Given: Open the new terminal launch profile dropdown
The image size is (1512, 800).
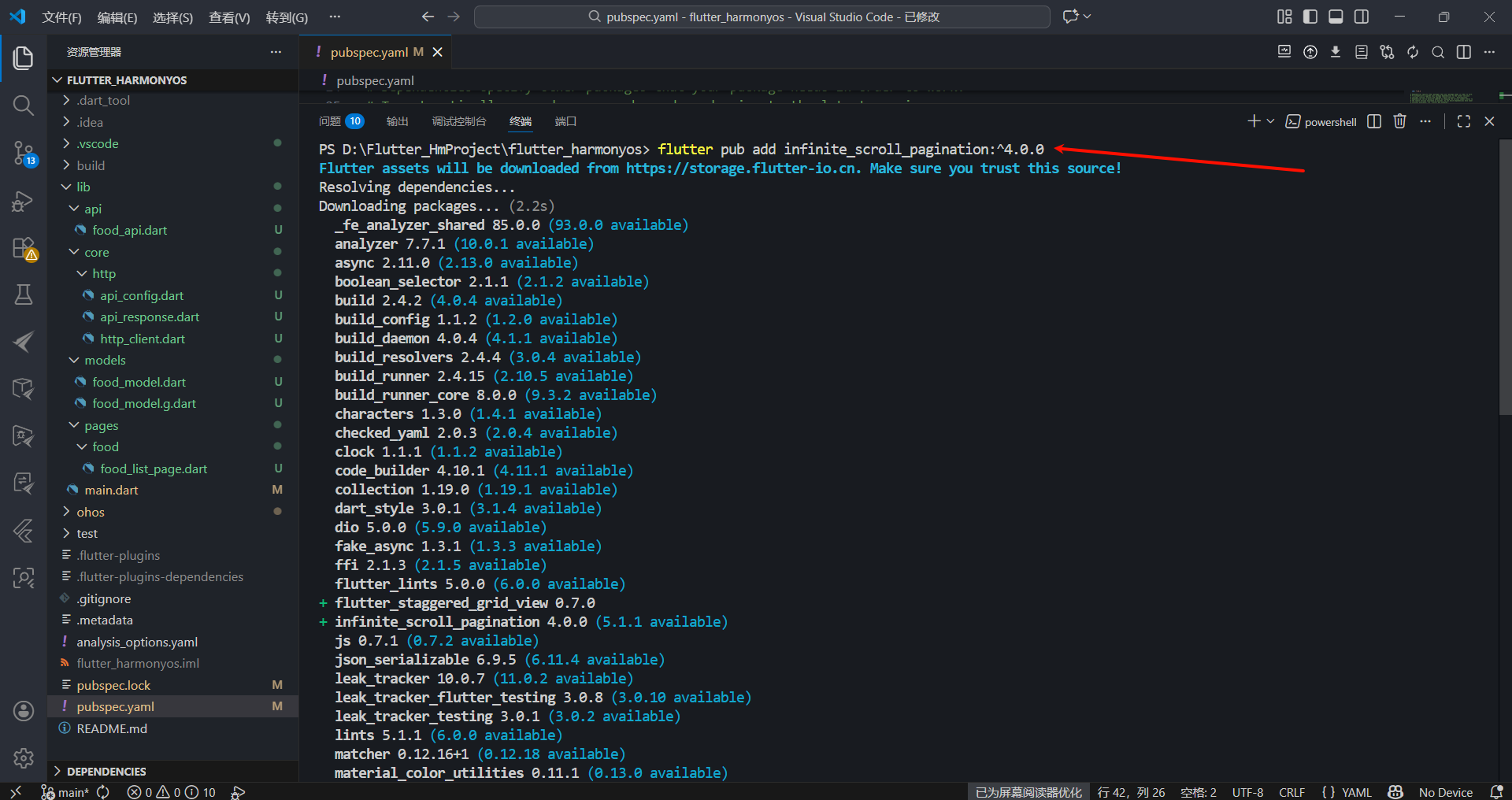Looking at the screenshot, I should [1270, 121].
